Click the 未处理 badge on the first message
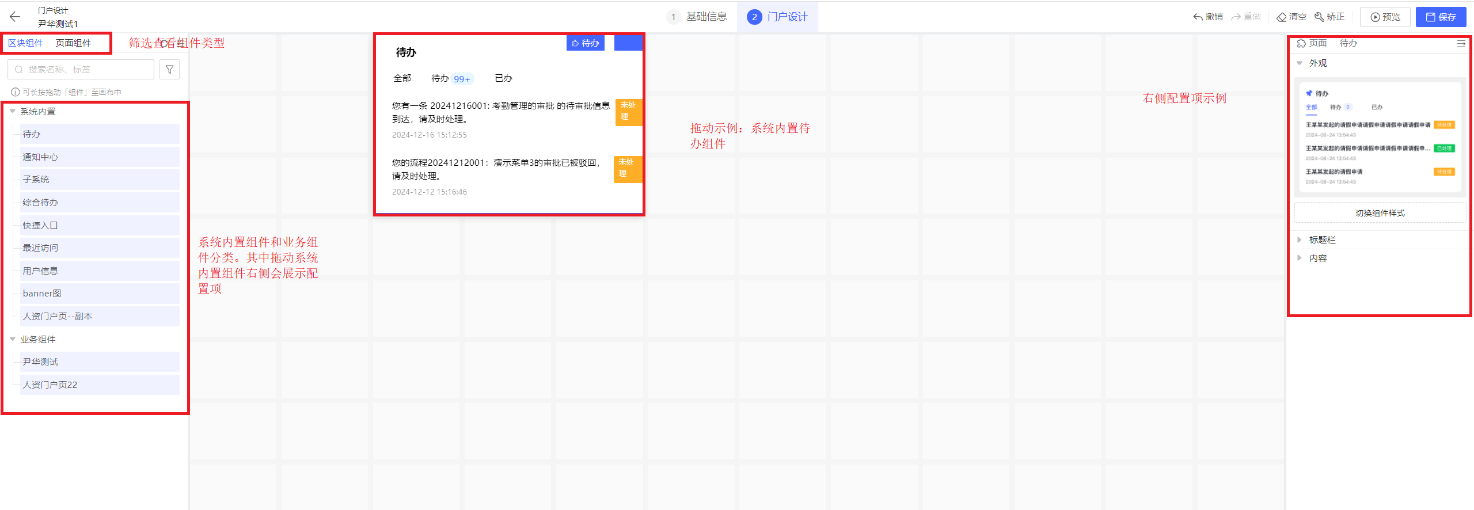 coord(628,112)
